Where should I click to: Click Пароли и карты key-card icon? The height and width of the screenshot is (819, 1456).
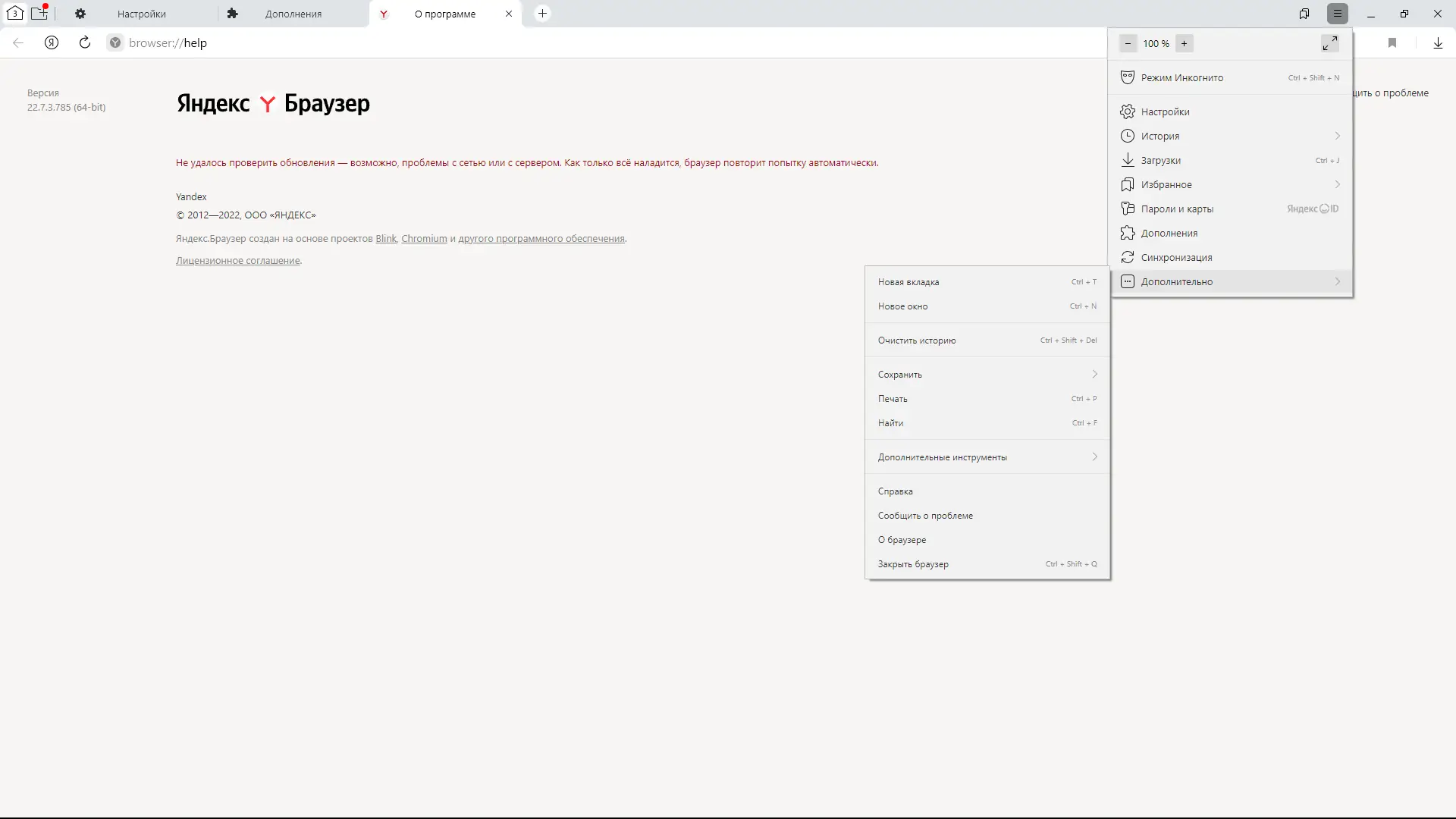click(x=1128, y=209)
